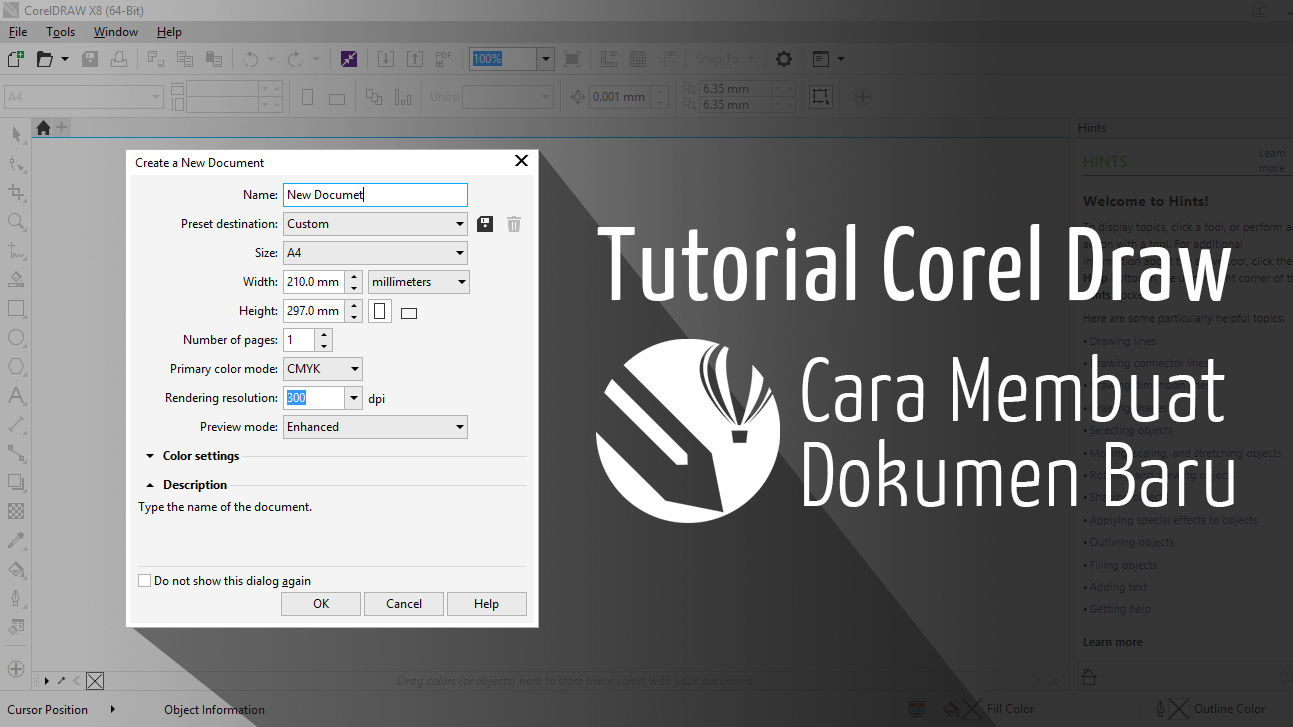This screenshot has width=1293, height=727.
Task: Open the Help menu
Action: (x=170, y=32)
